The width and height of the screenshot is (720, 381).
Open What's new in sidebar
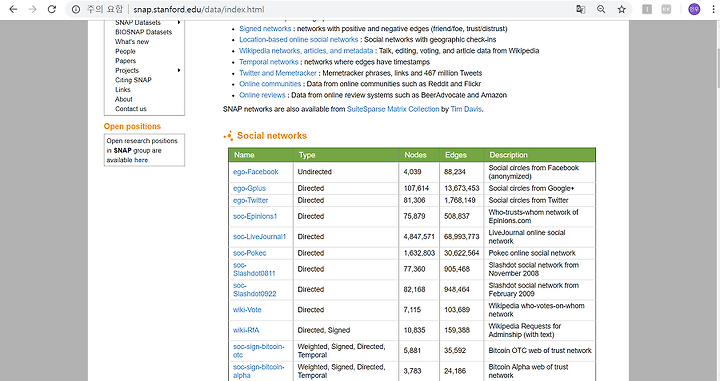pyautogui.click(x=132, y=42)
